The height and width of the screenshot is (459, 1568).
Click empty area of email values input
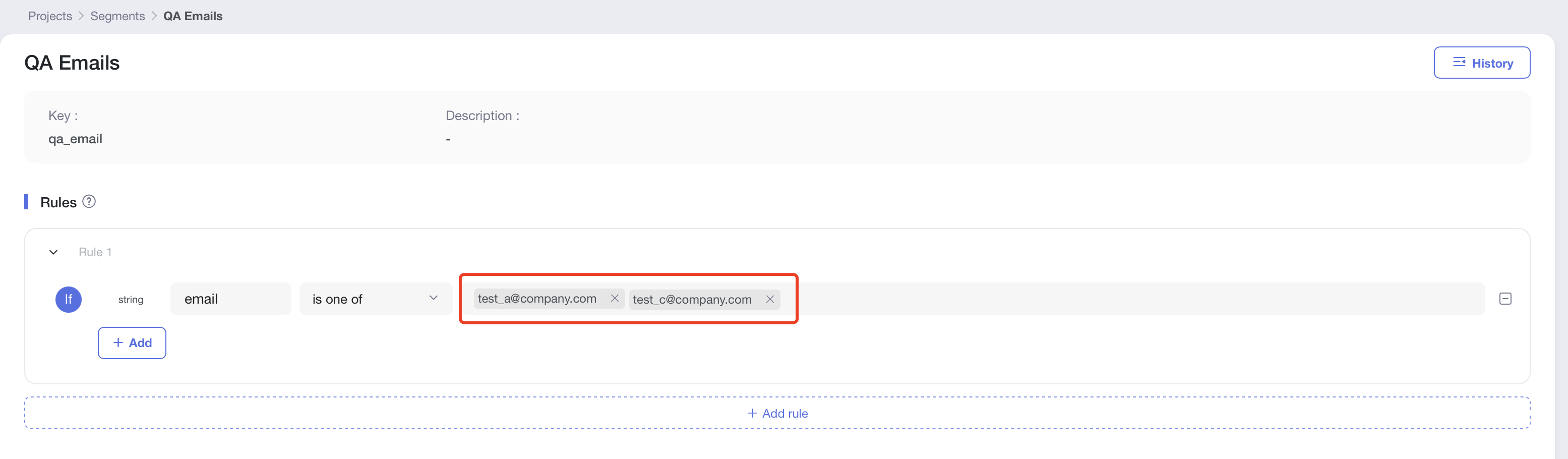pos(1126,299)
